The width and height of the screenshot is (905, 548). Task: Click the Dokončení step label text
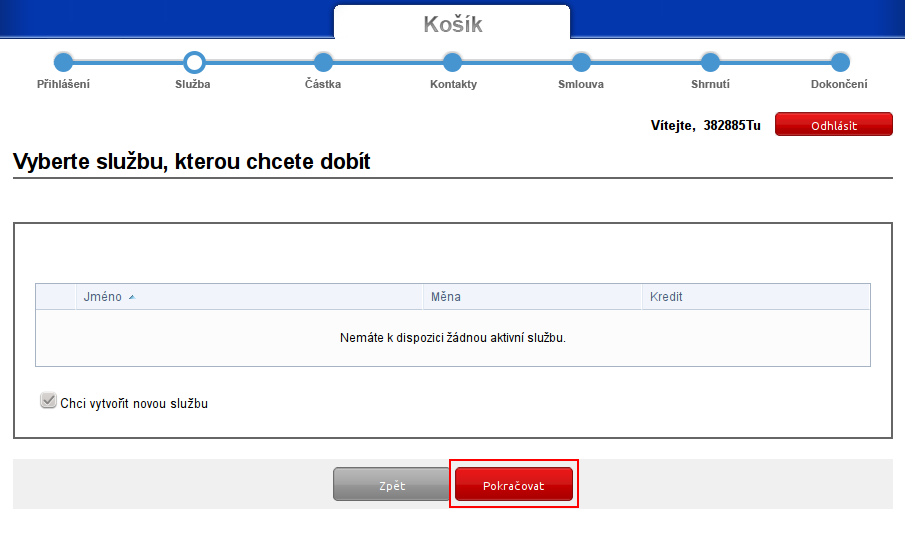click(x=839, y=84)
